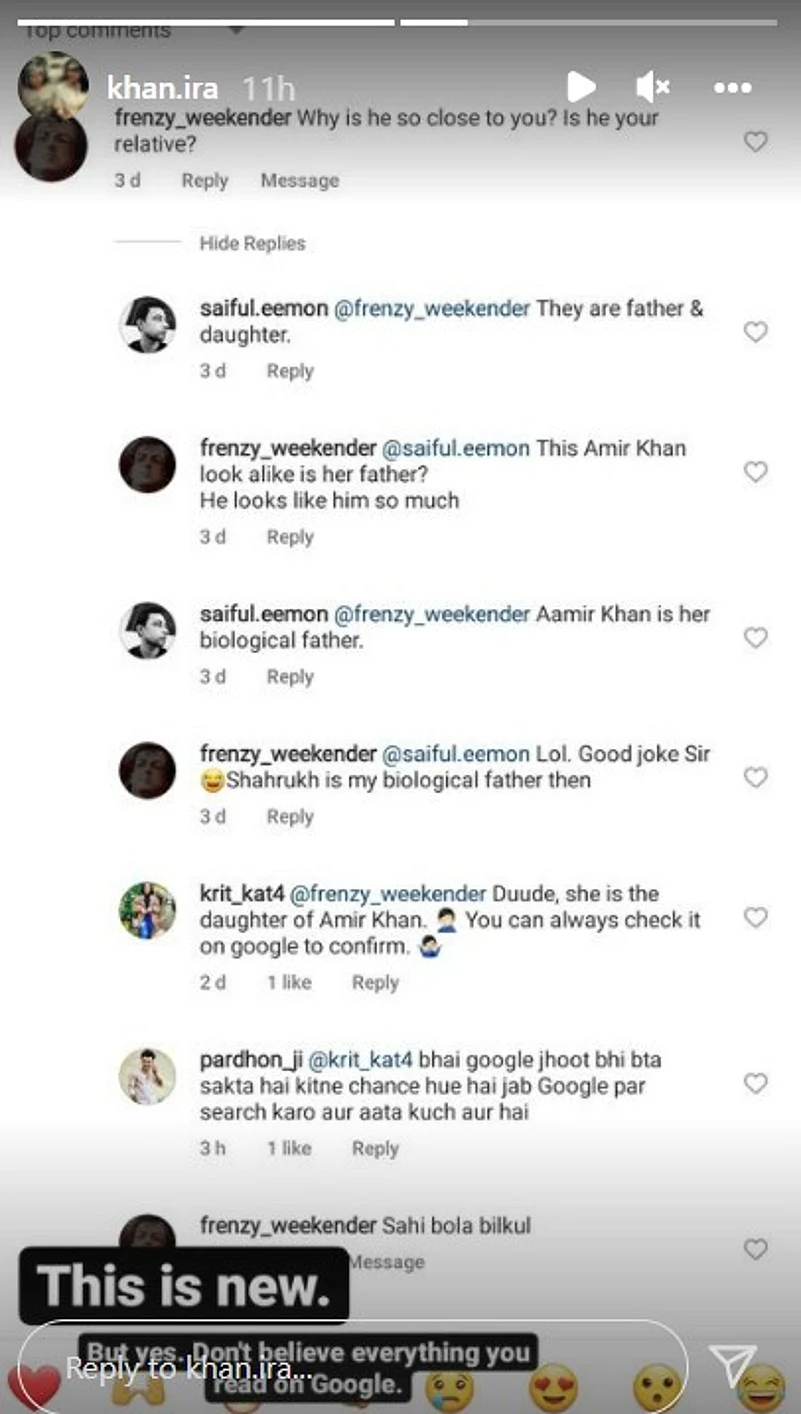Image resolution: width=801 pixels, height=1414 pixels.
Task: Type in the "Reply to khan.ira" field
Action: pos(352,1367)
